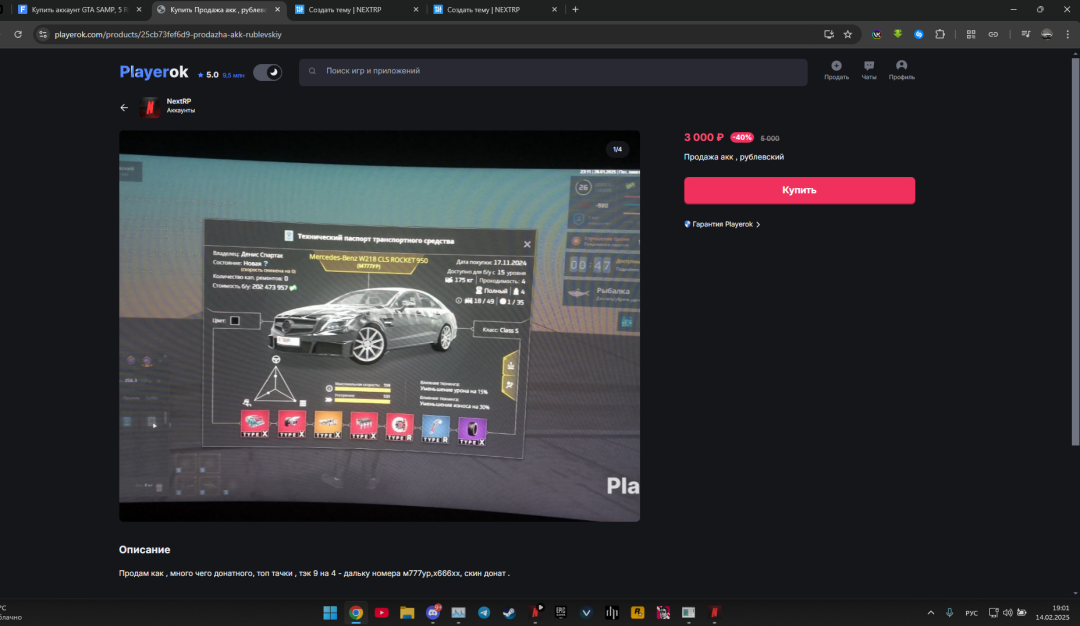Show hidden system tray icons
This screenshot has height=626, width=1080.
tap(931, 612)
